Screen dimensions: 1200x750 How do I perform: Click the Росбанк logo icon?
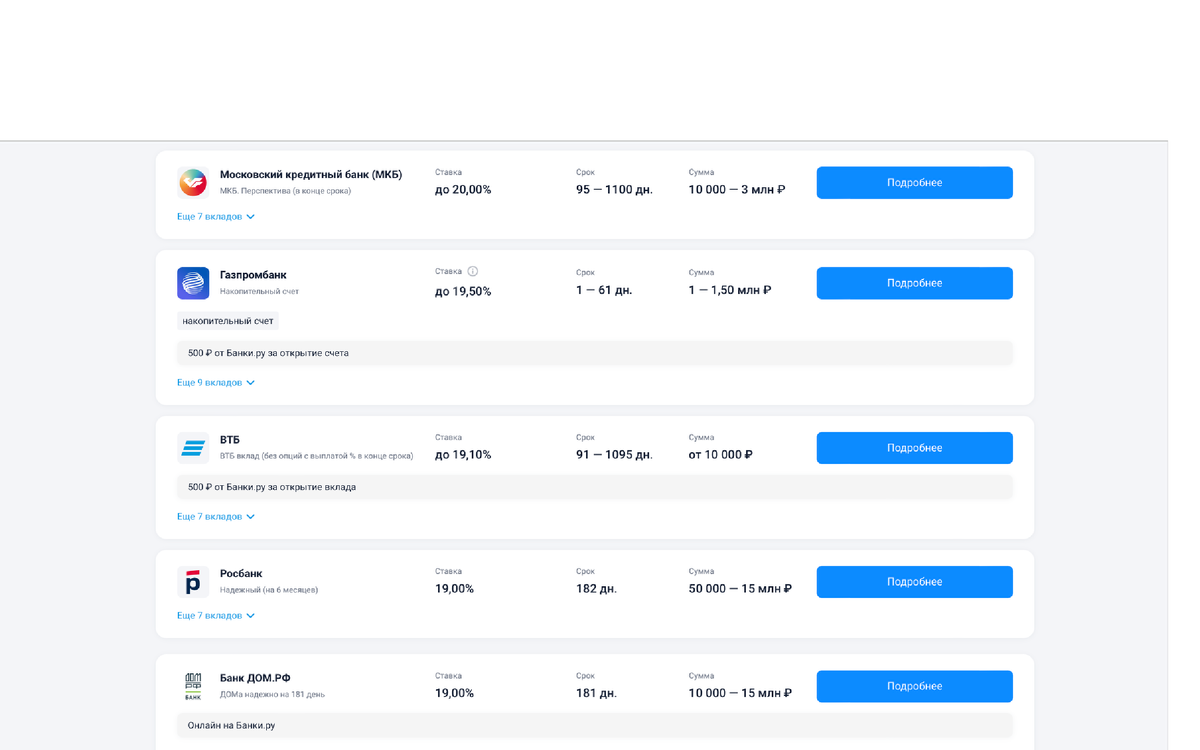click(193, 582)
